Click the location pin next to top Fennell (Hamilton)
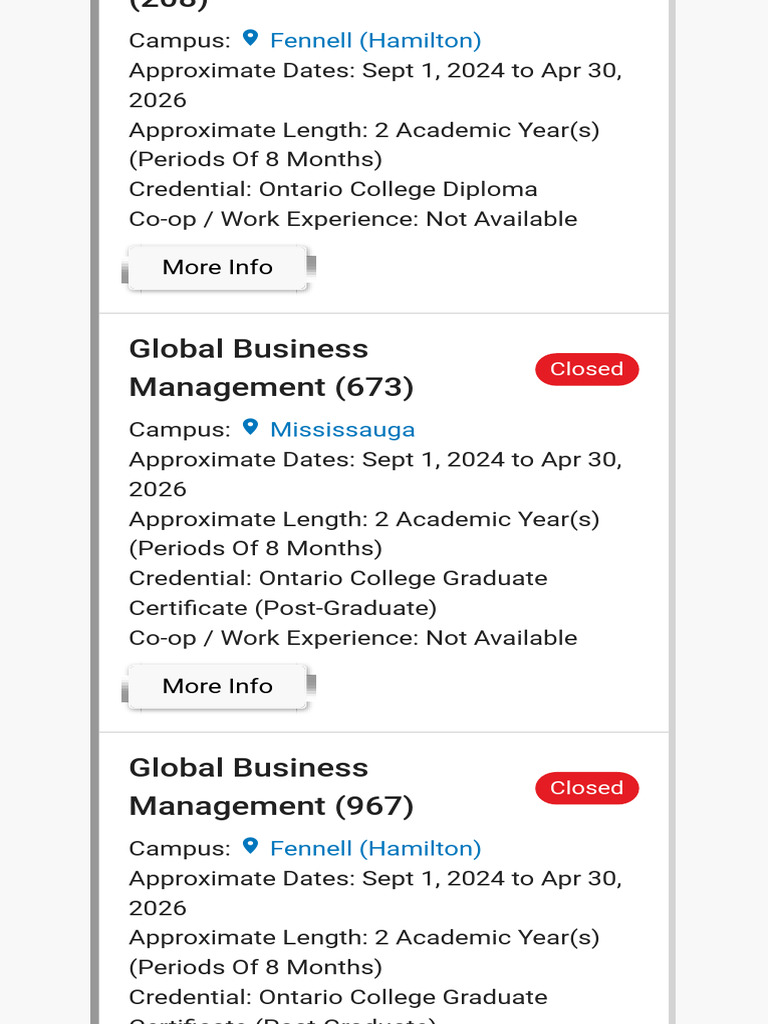Image resolution: width=768 pixels, height=1024 pixels. point(250,38)
